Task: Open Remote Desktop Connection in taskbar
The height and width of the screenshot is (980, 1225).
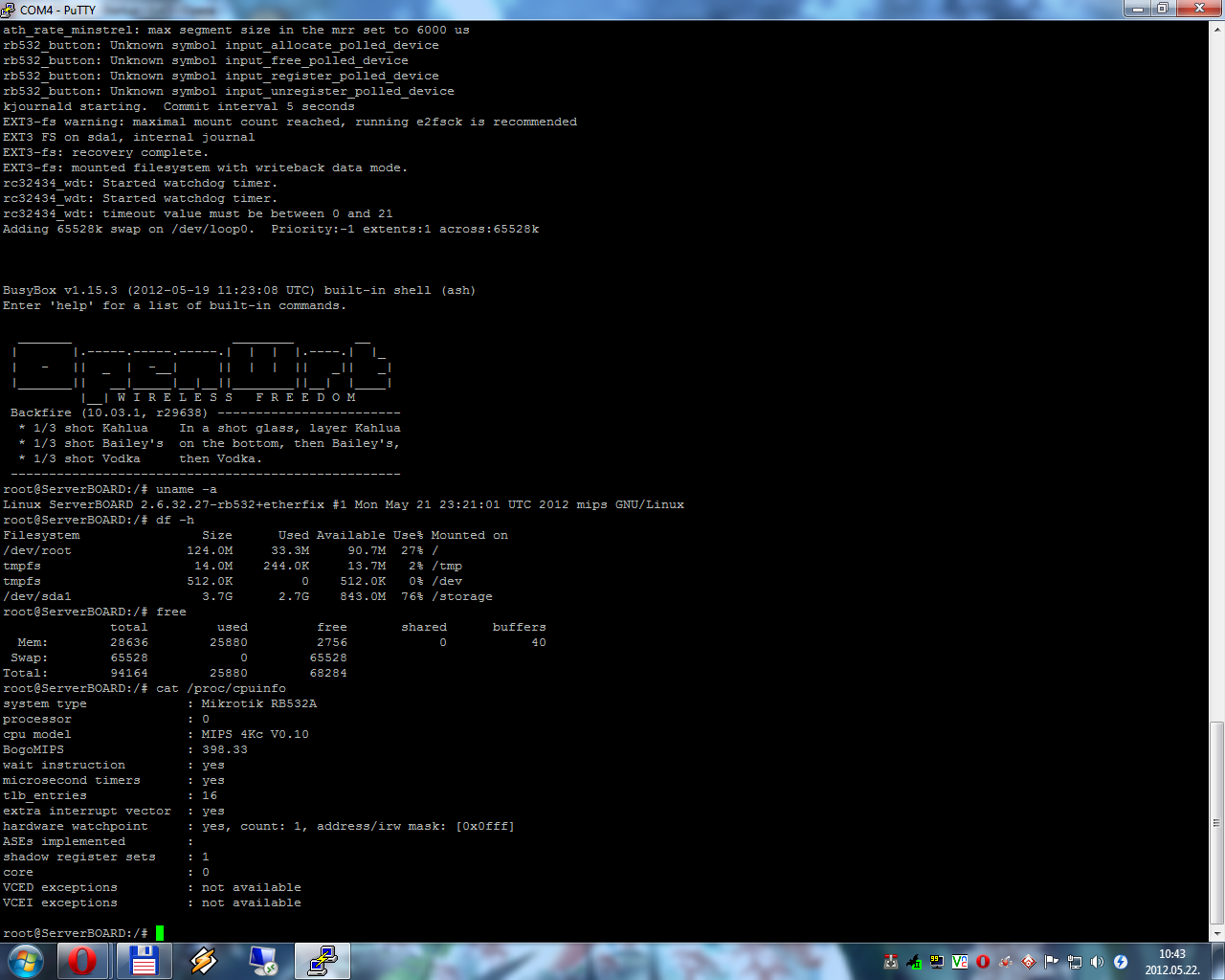Action: click(x=262, y=961)
